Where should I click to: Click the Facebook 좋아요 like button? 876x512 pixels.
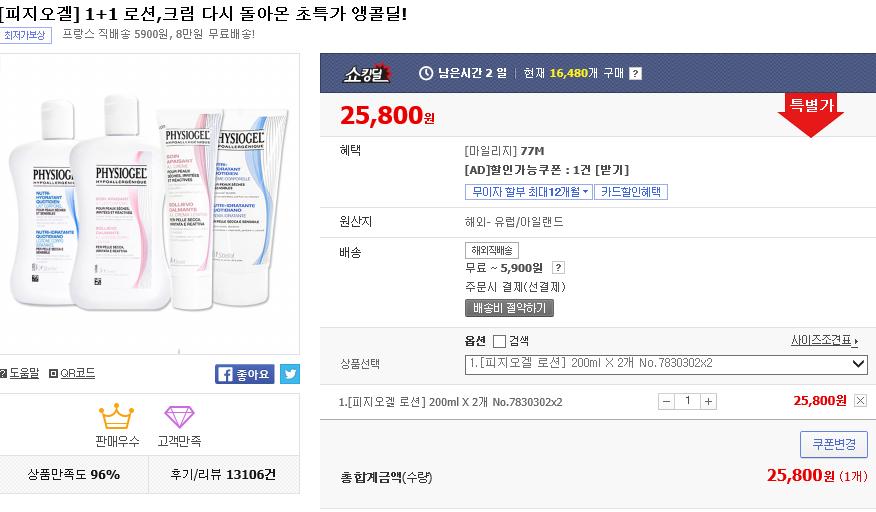point(245,374)
